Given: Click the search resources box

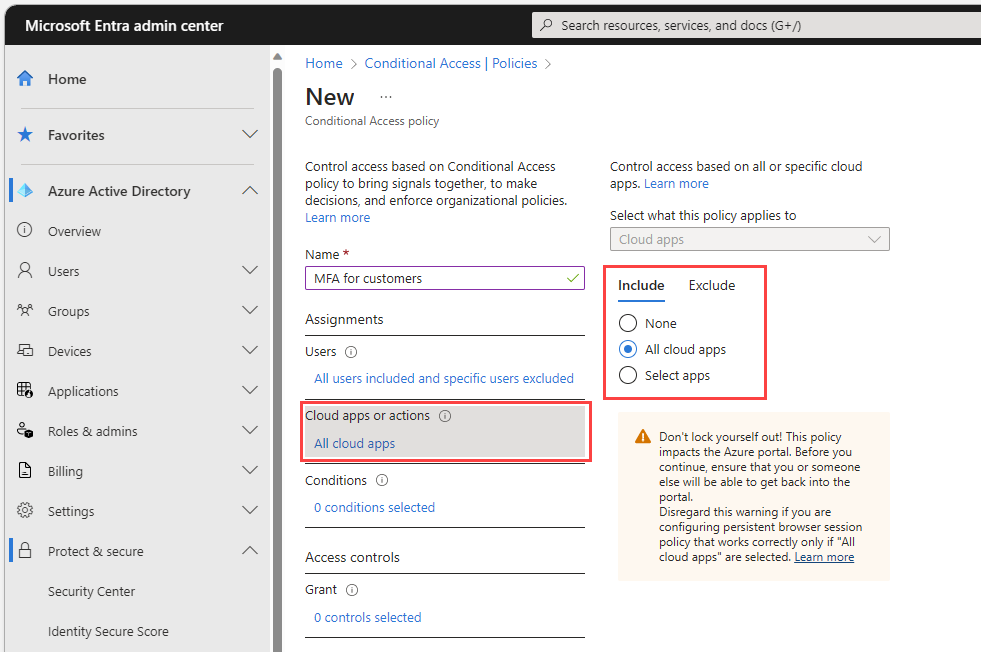Looking at the screenshot, I should pyautogui.click(x=756, y=25).
